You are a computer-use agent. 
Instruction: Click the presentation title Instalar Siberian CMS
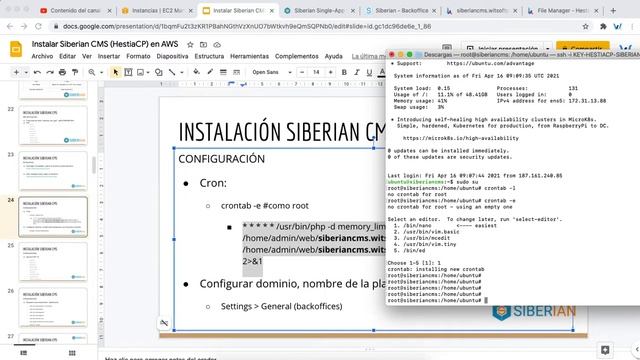105,44
